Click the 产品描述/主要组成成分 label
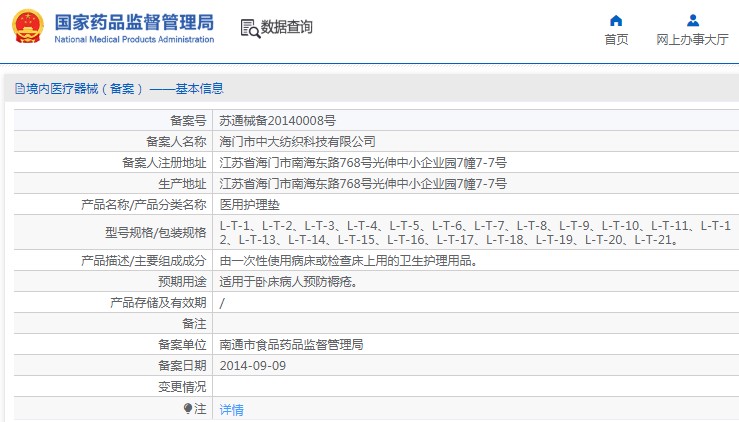Screen dimensions: 739x422 coord(144,260)
